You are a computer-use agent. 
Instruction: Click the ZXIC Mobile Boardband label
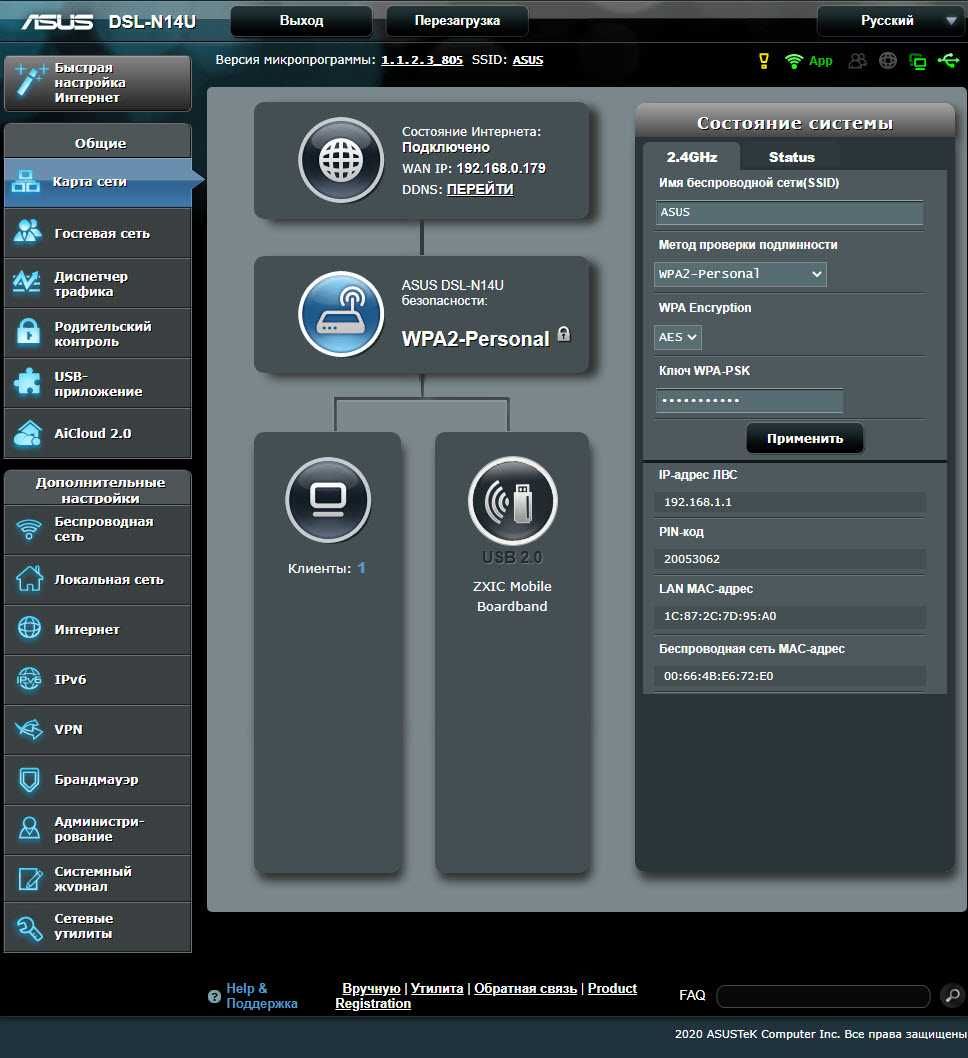tap(512, 596)
